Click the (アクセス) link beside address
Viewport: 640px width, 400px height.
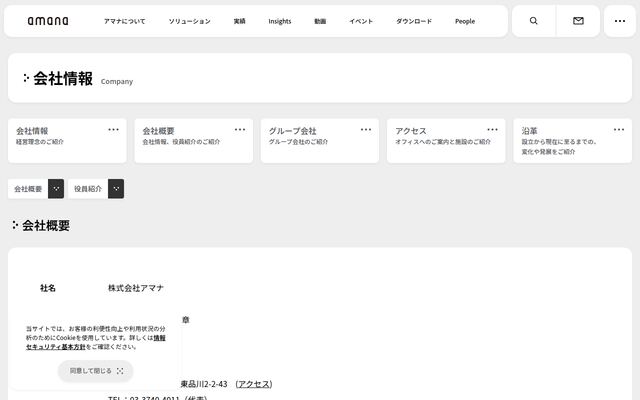(254, 384)
